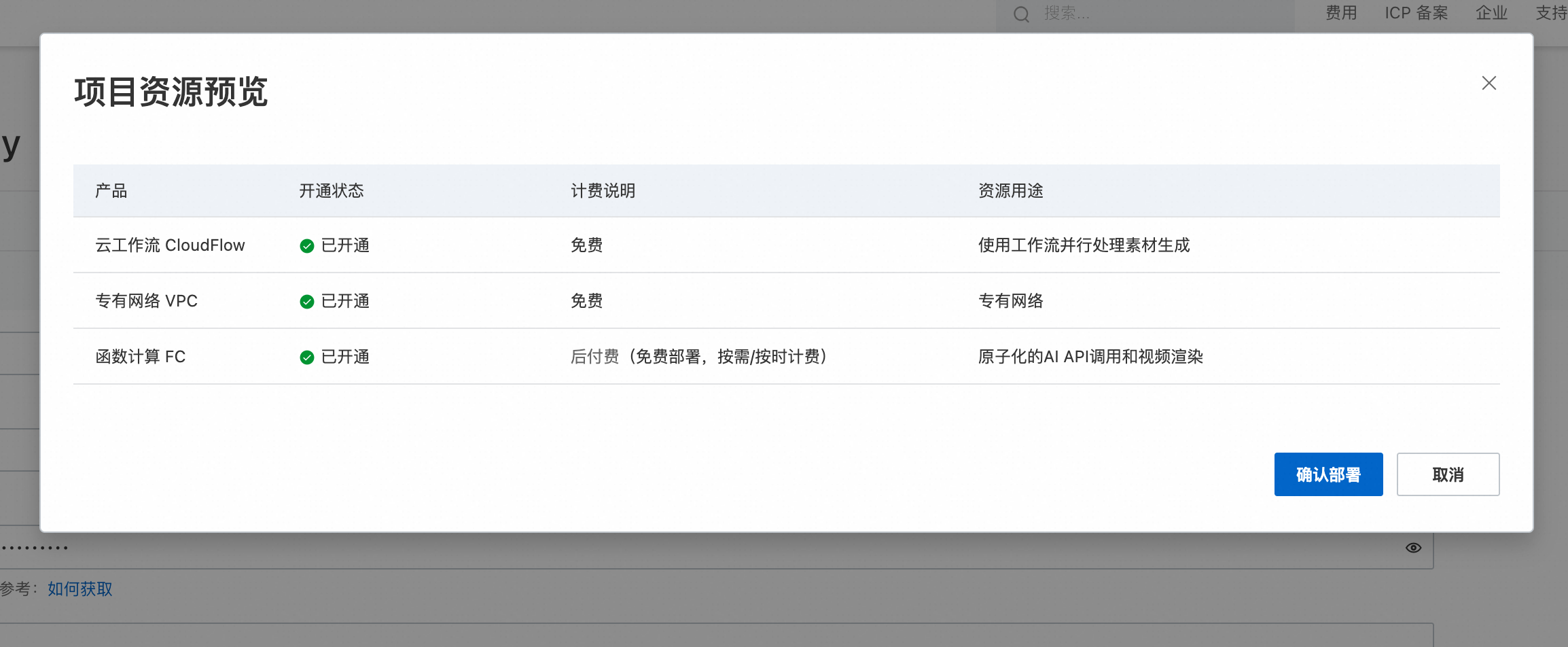Click green check icon for 函数计算 FC

pyautogui.click(x=307, y=357)
